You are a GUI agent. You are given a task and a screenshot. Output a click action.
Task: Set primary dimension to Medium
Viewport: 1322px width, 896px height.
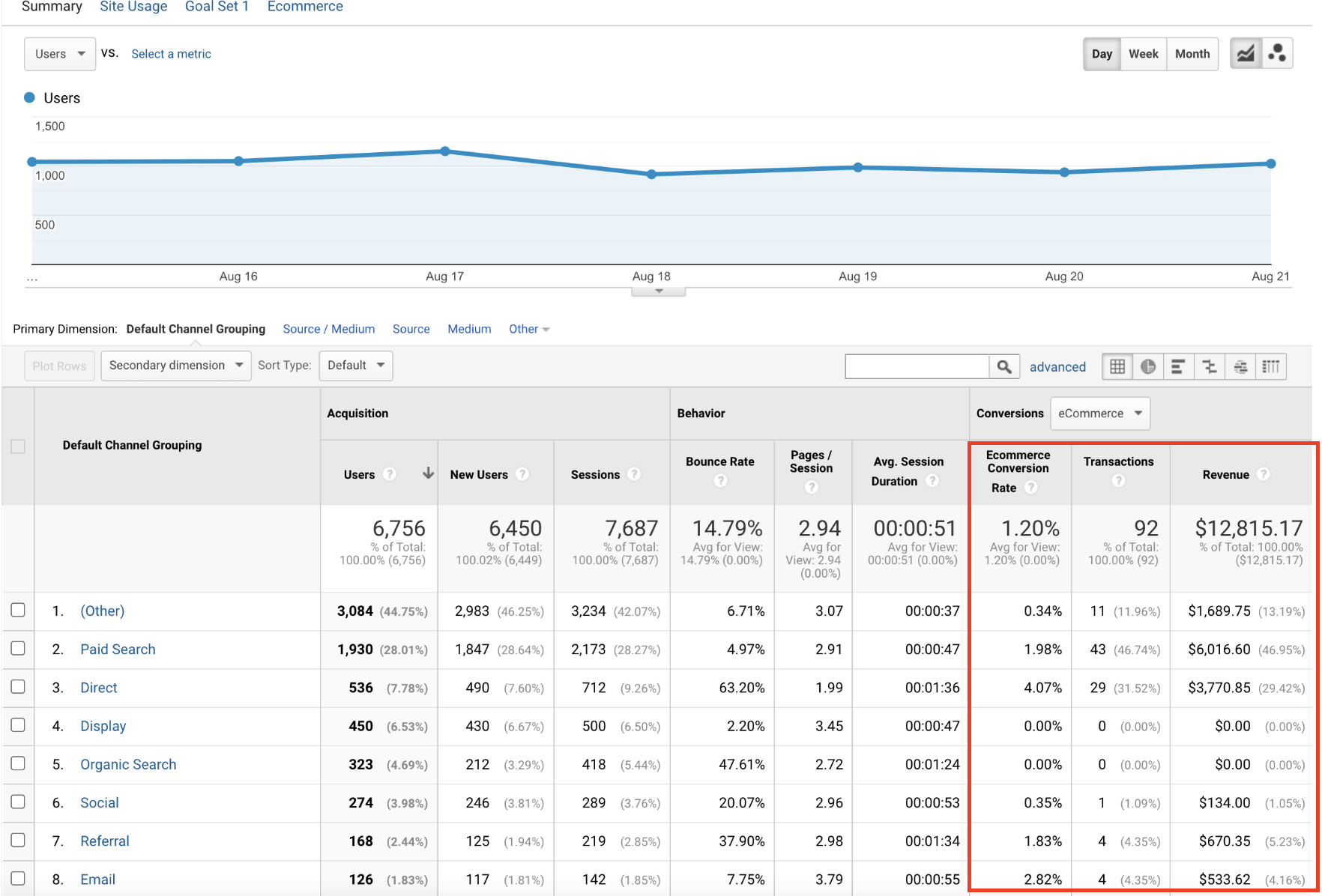click(469, 329)
